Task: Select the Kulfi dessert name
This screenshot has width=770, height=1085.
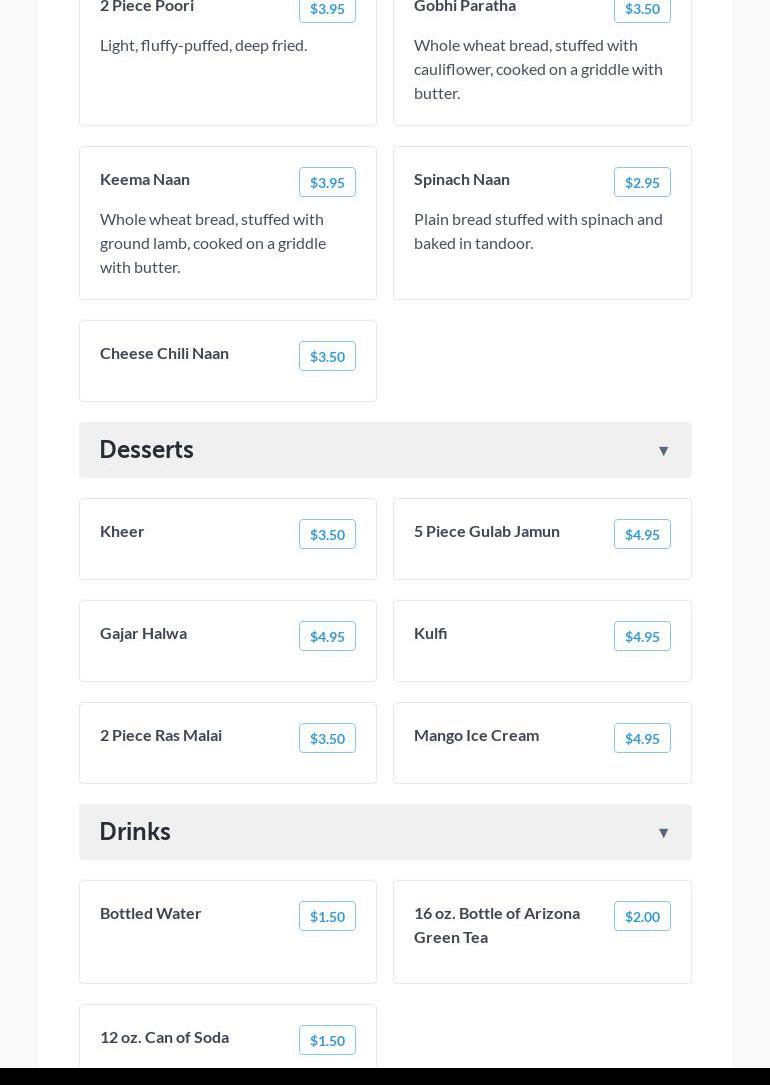Action: [430, 633]
